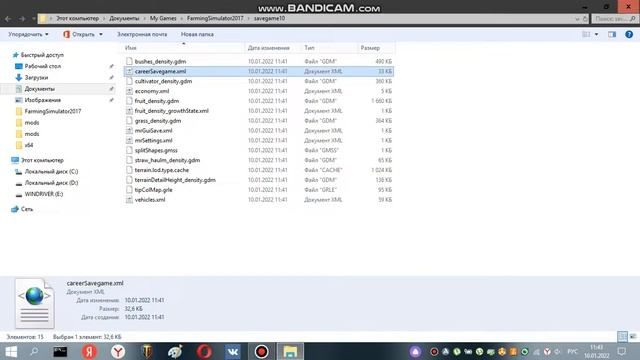Expand the Открыть dropdown arrow

[x=101, y=34]
